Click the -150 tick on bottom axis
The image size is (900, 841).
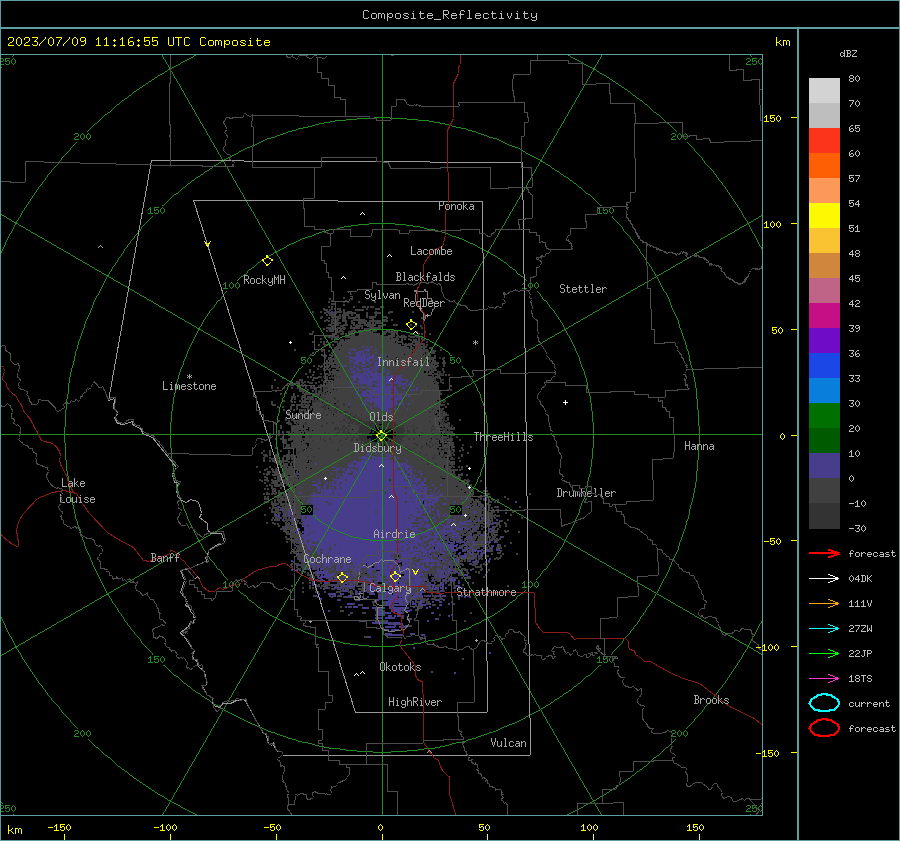(59, 827)
